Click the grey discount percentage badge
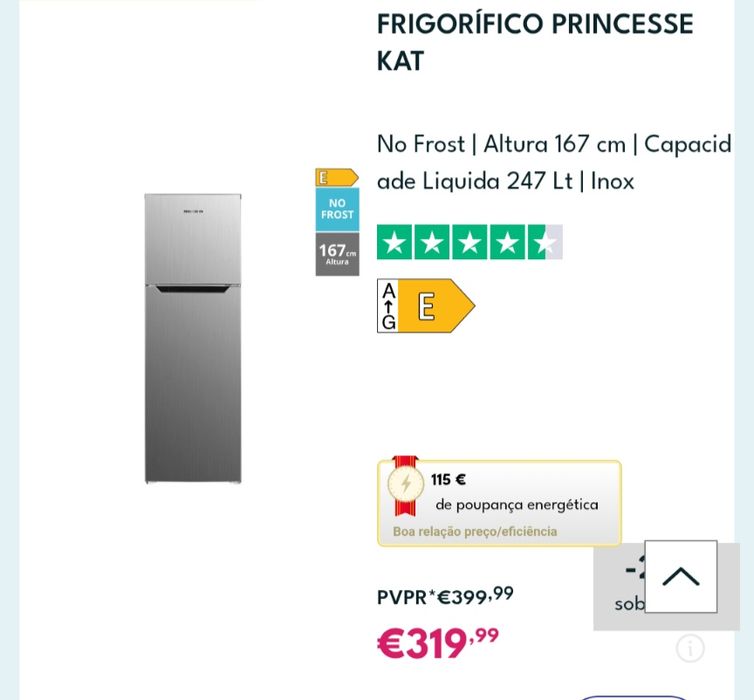 (x=618, y=585)
